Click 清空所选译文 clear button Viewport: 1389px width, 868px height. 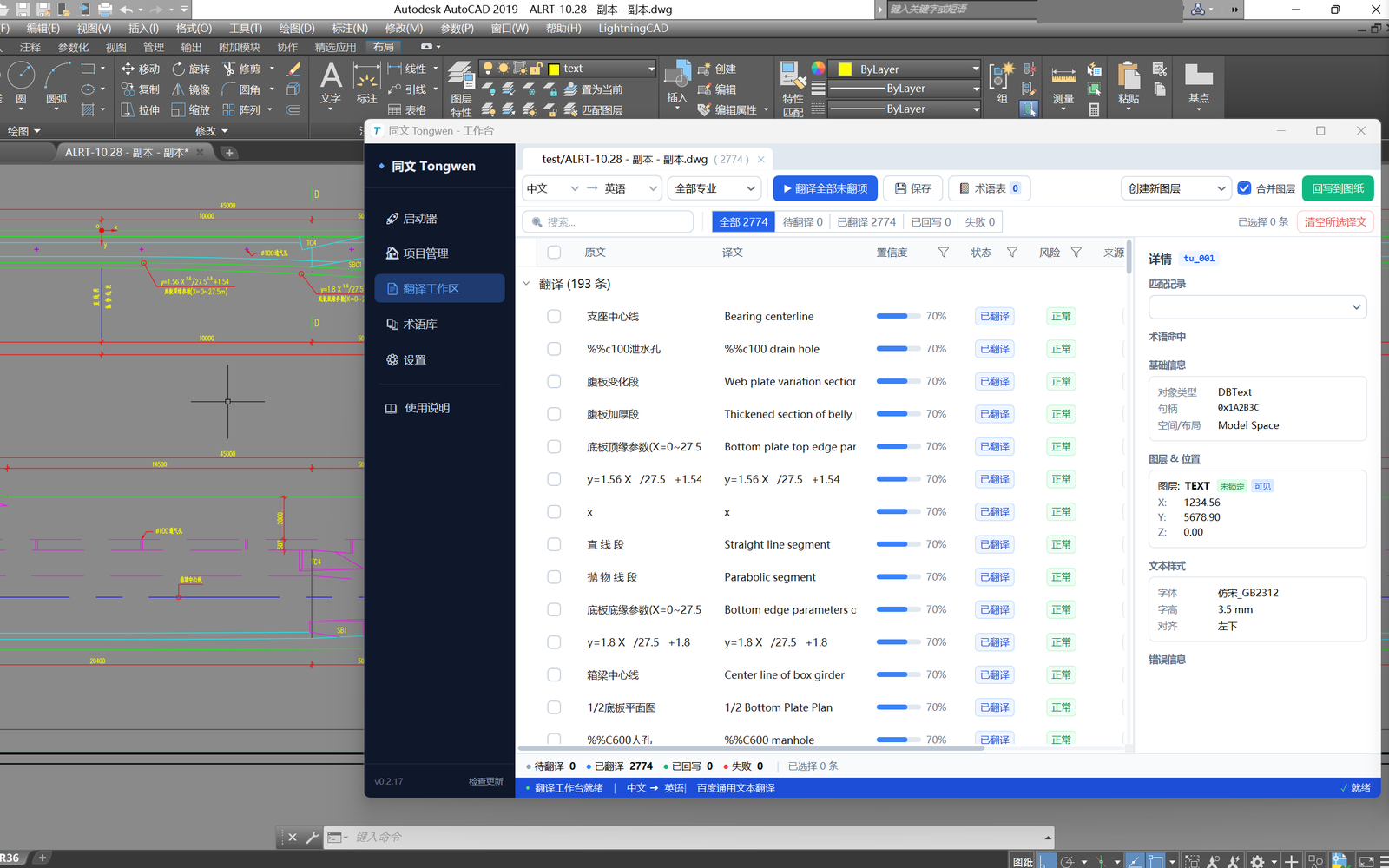pos(1335,222)
